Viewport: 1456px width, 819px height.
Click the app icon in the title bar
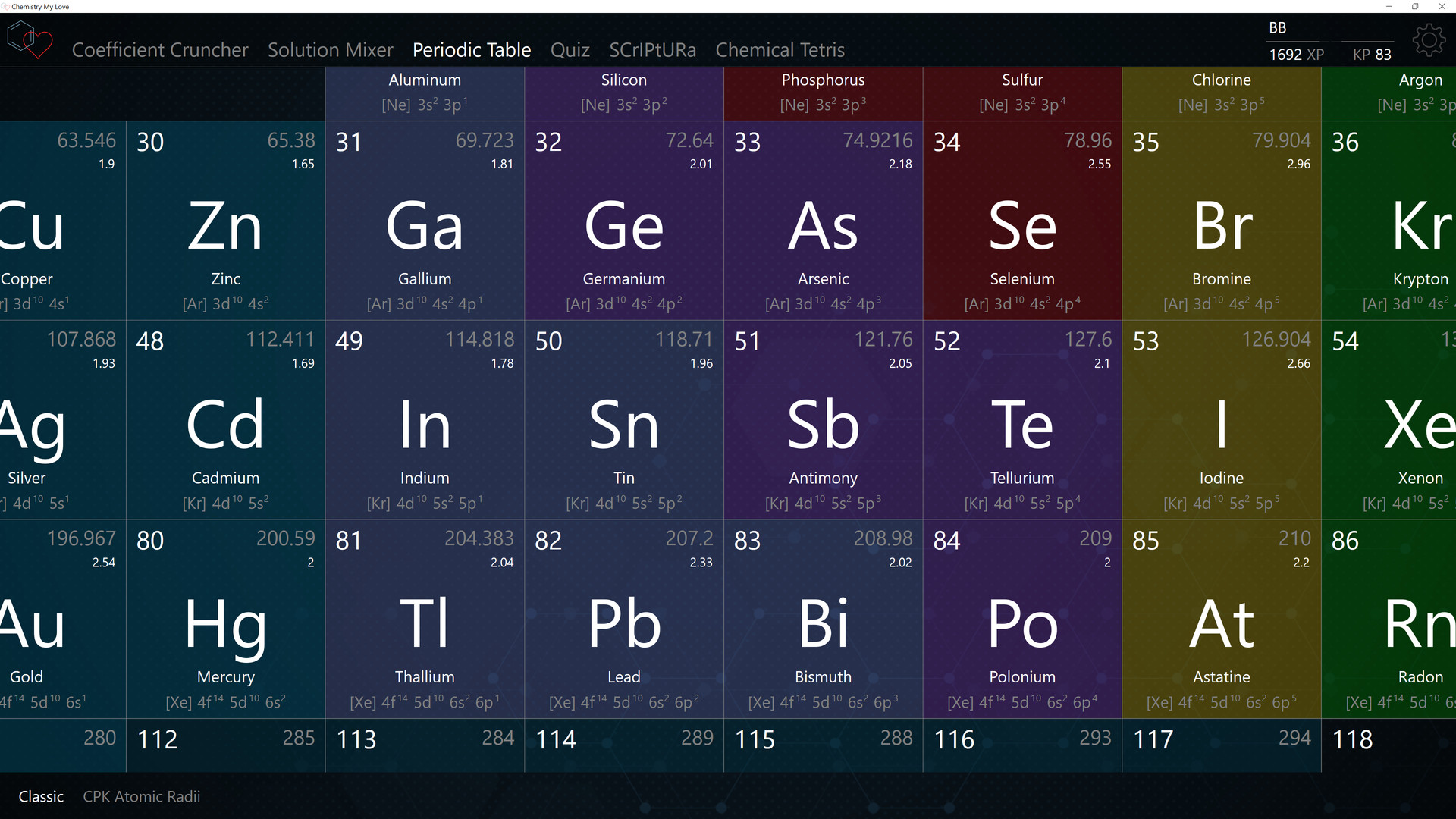tap(6, 6)
